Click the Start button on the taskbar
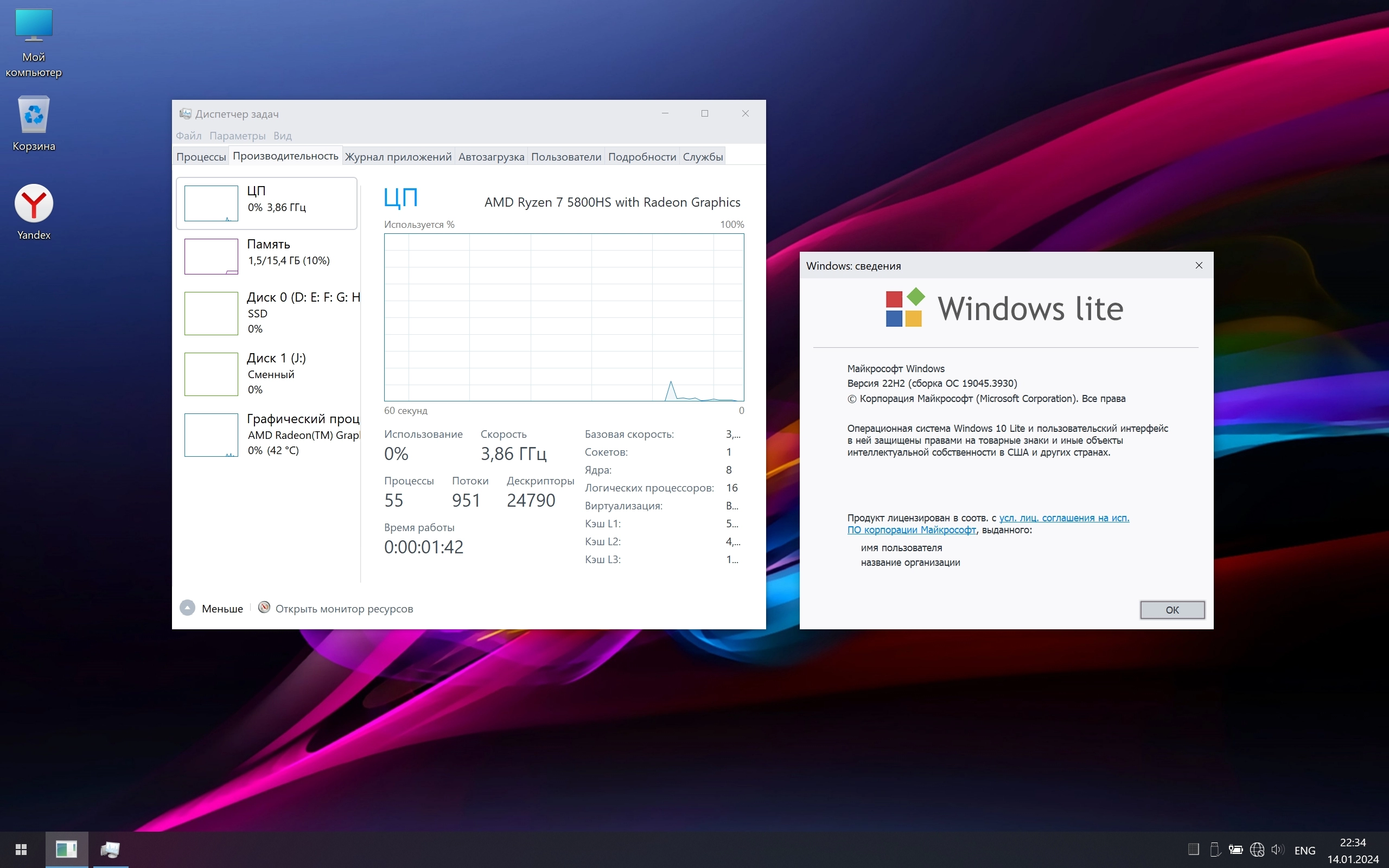 click(x=21, y=849)
